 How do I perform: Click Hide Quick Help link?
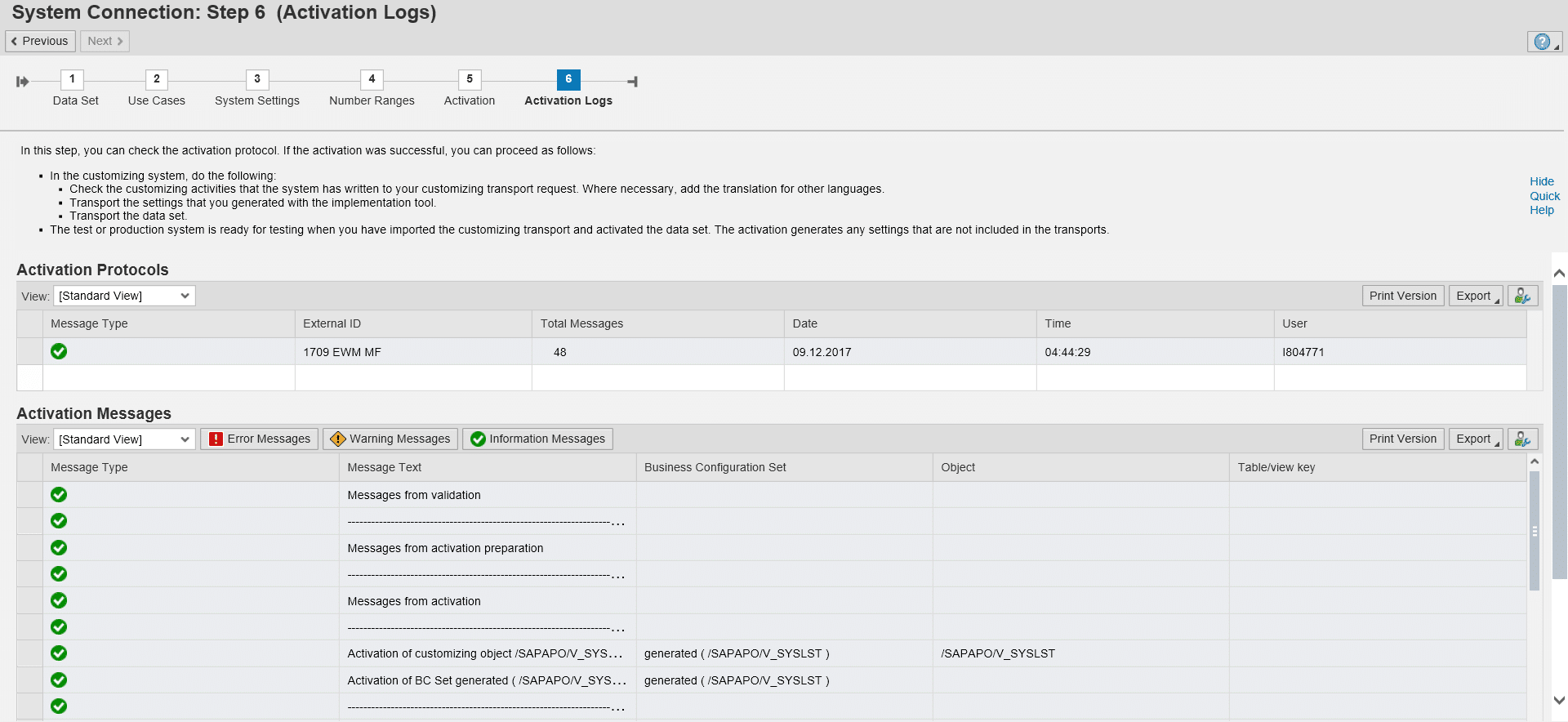pyautogui.click(x=1543, y=196)
